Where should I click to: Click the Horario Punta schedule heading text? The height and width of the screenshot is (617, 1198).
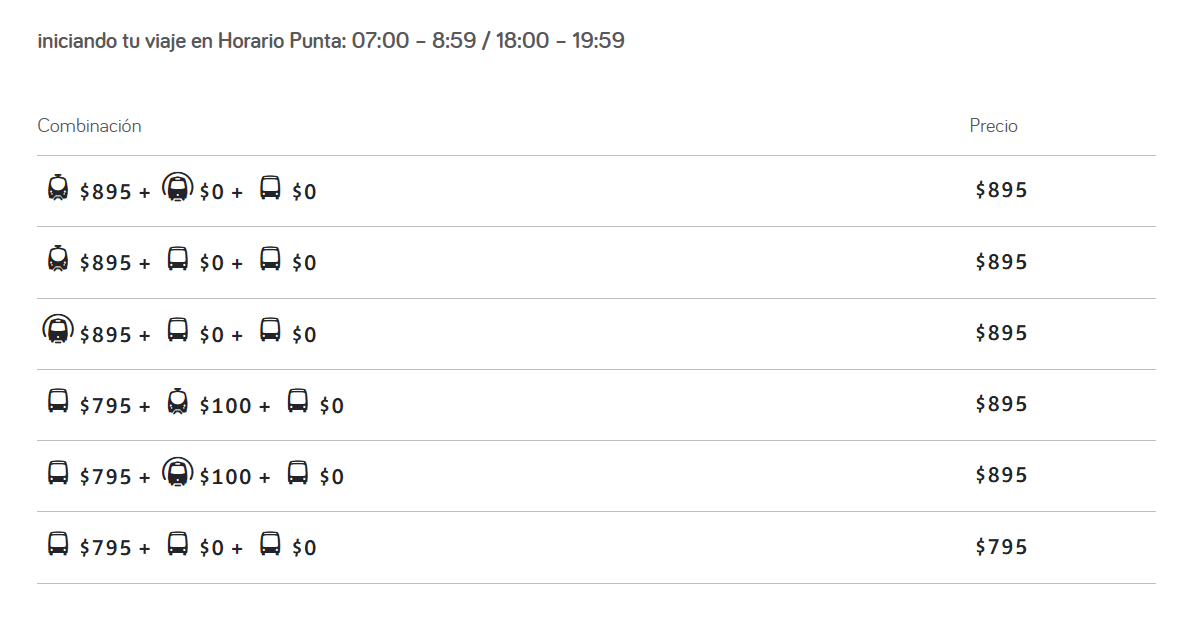331,41
